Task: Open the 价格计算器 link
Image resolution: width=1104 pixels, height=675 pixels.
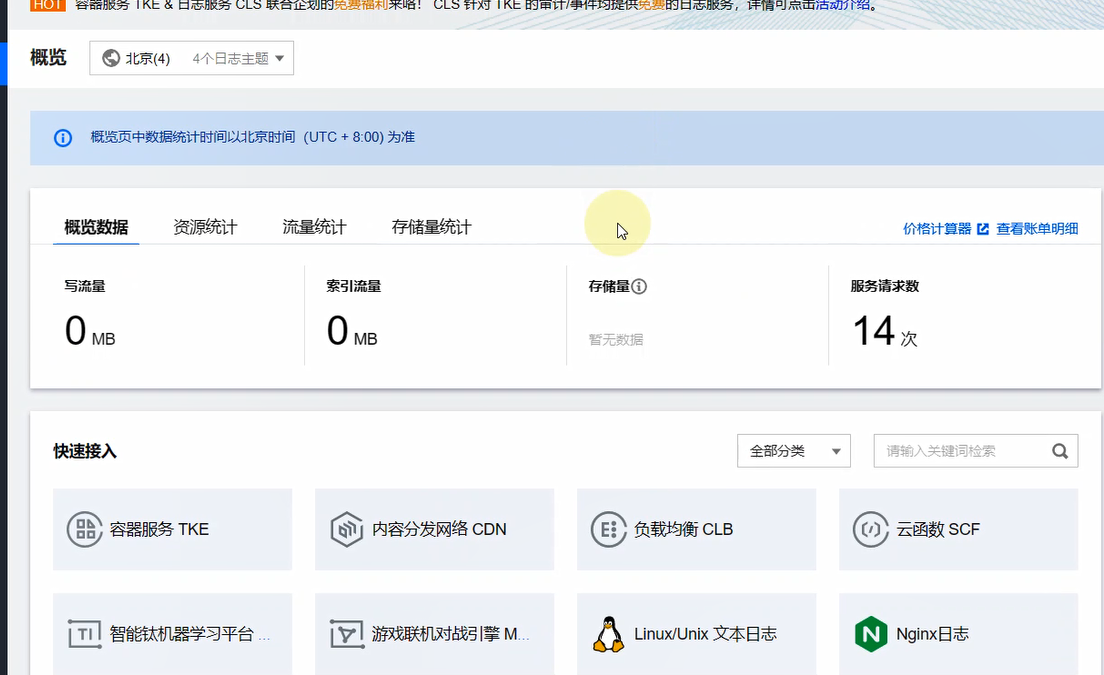Action: coord(937,229)
